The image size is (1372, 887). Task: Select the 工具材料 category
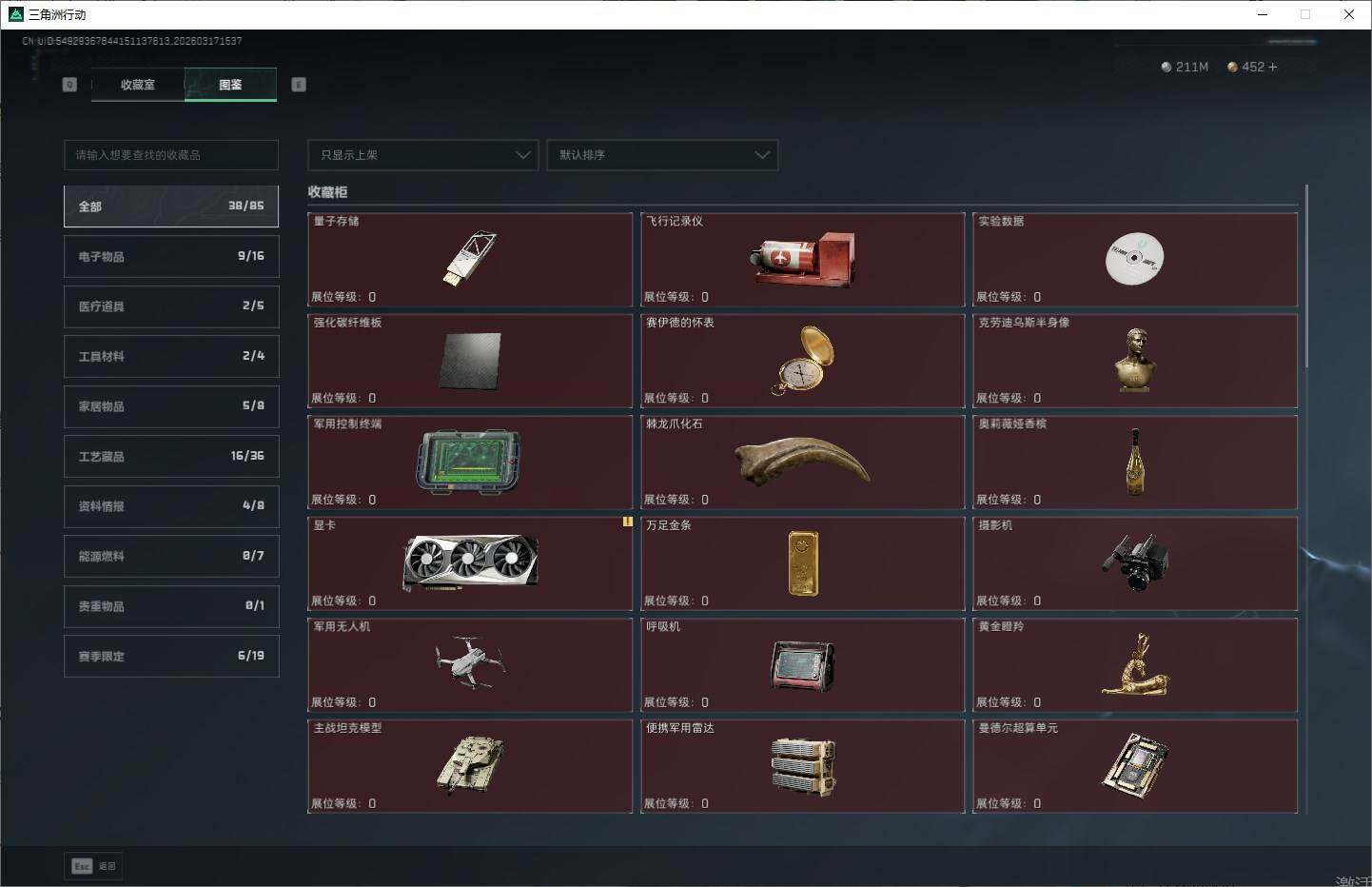click(x=171, y=357)
